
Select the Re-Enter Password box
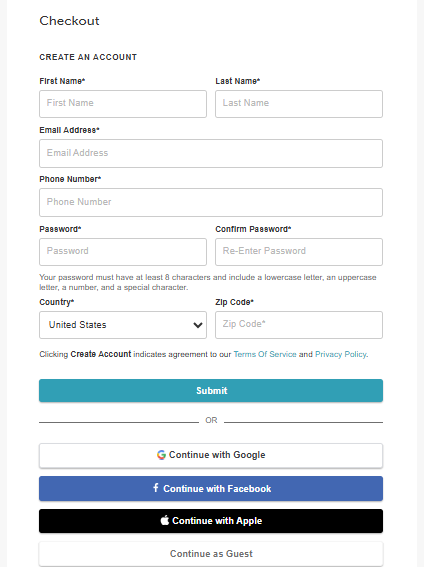click(299, 252)
